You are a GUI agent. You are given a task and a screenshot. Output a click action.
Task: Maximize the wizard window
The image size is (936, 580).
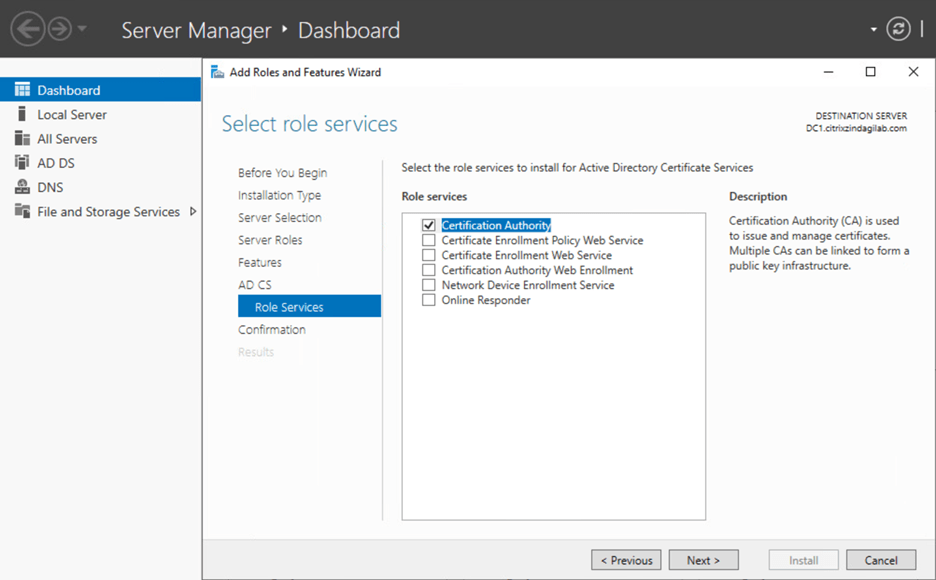pyautogui.click(x=870, y=72)
